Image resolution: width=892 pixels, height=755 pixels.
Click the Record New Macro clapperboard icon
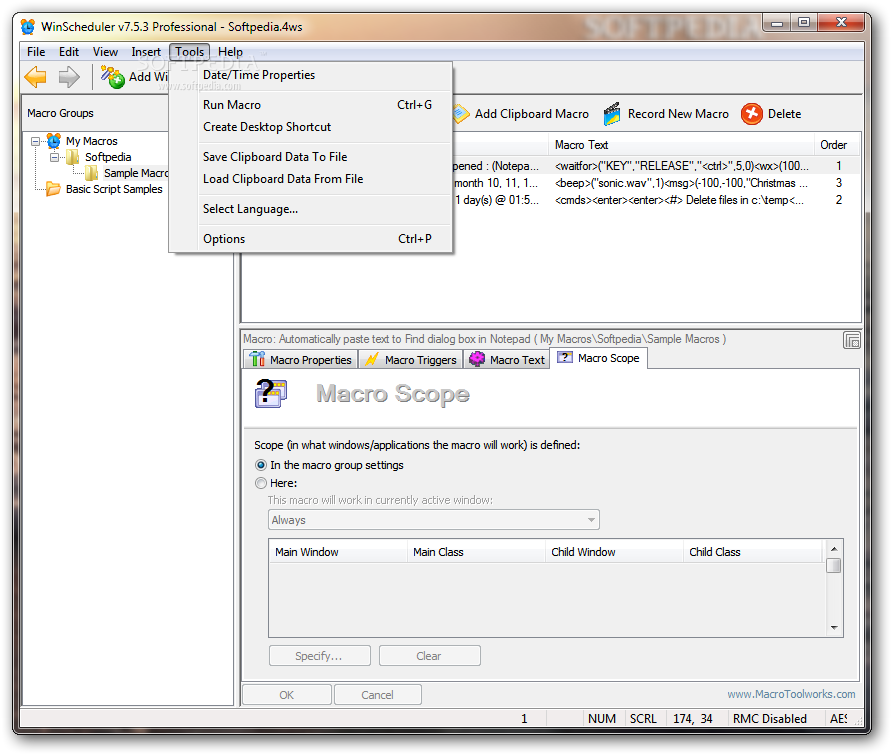[x=612, y=114]
